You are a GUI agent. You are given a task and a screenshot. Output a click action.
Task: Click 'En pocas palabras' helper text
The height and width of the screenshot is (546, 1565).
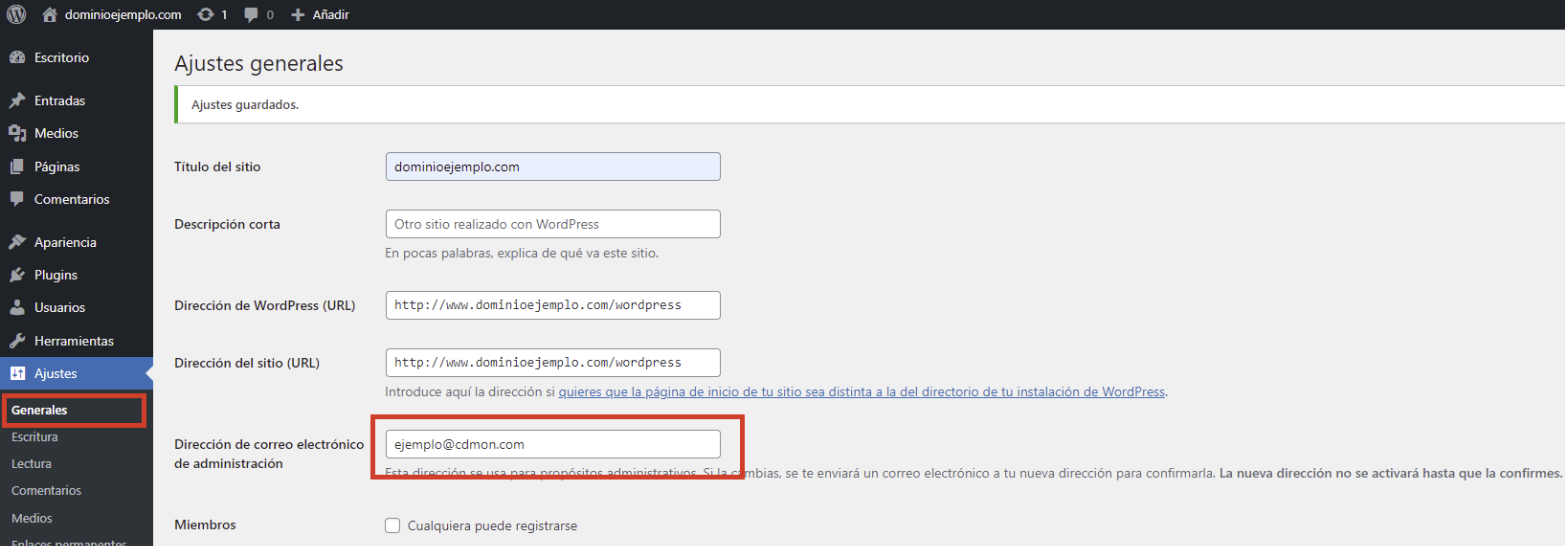(522, 253)
